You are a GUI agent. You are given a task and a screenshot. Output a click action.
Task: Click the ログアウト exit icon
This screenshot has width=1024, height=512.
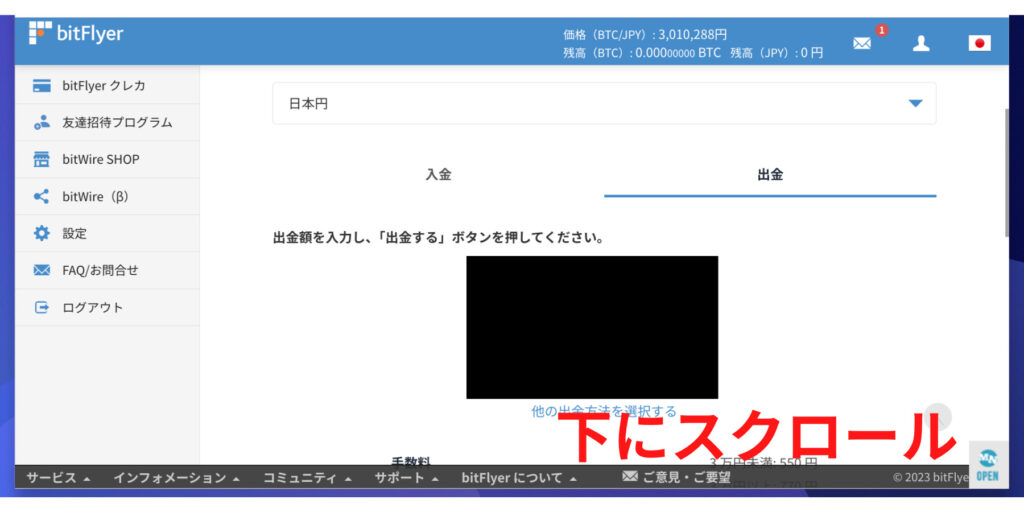42,308
